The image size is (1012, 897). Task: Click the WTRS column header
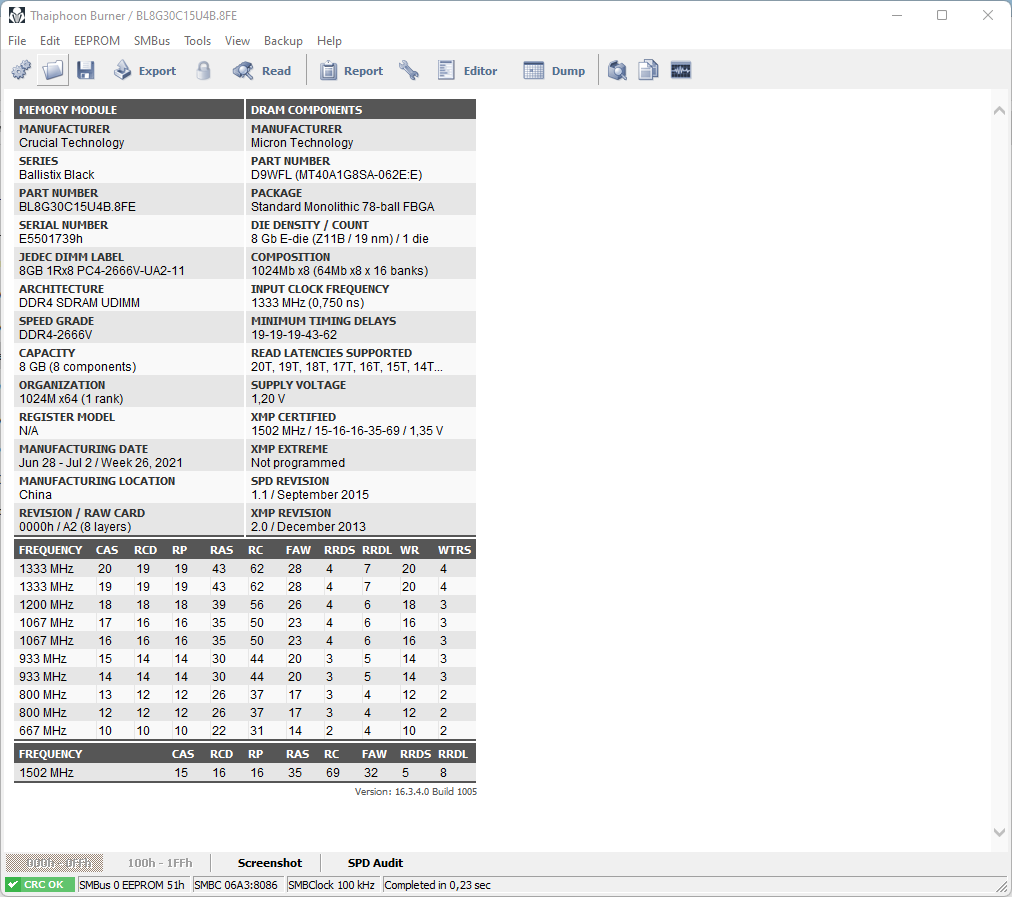click(x=454, y=550)
